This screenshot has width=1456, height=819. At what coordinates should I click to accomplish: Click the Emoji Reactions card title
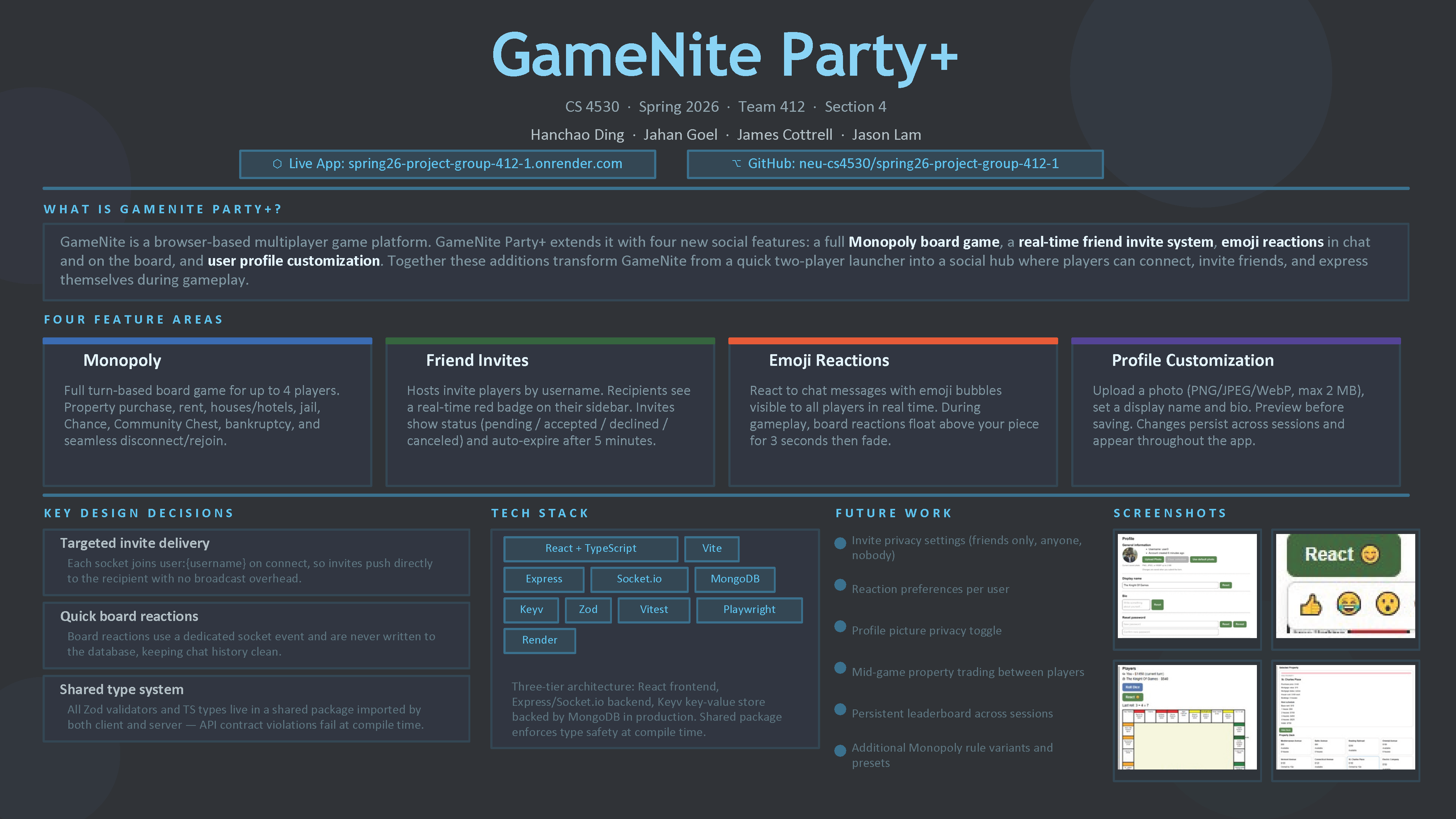point(828,361)
